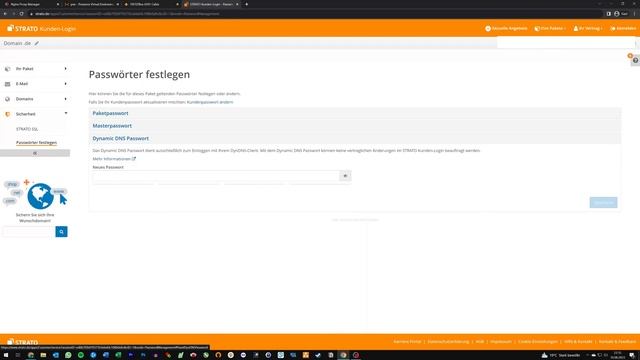Click the STRATO Kunden-Login logo
The width and height of the screenshot is (640, 360).
click(41, 29)
